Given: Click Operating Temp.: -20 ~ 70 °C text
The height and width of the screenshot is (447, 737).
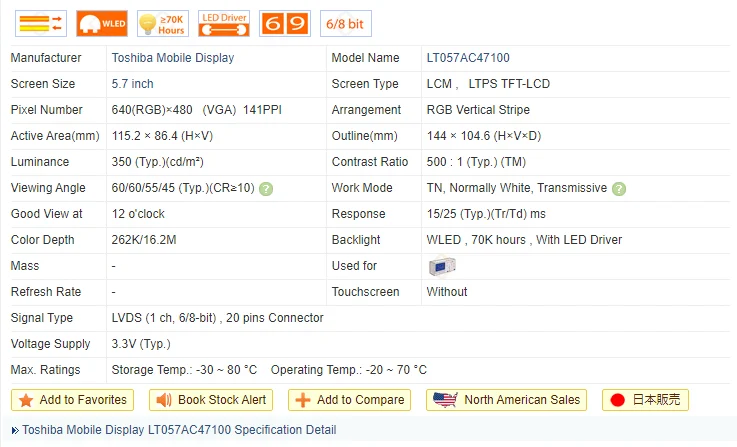Looking at the screenshot, I should (x=349, y=370).
